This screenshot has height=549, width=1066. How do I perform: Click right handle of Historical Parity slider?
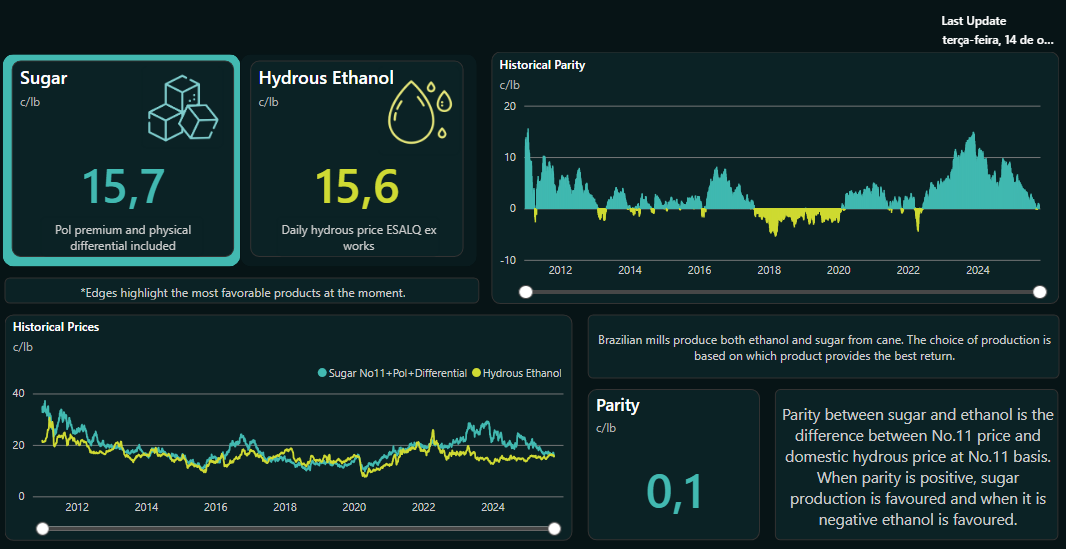click(1040, 292)
